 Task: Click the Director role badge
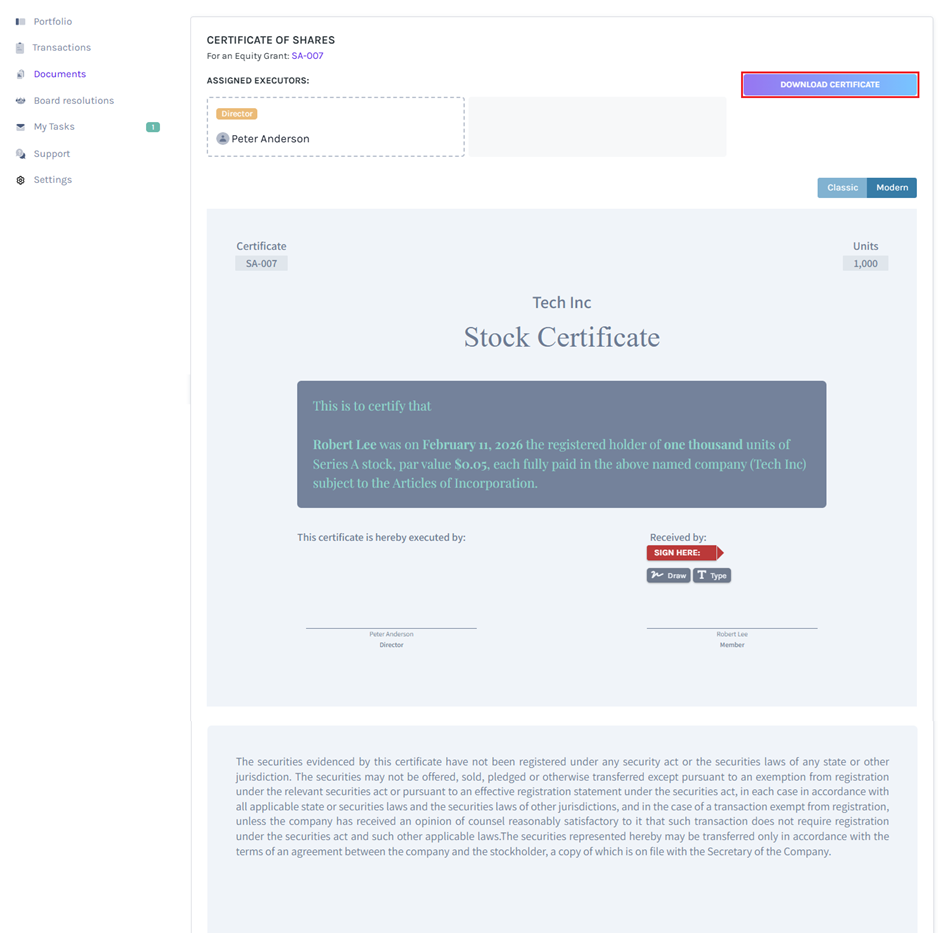pyautogui.click(x=236, y=113)
